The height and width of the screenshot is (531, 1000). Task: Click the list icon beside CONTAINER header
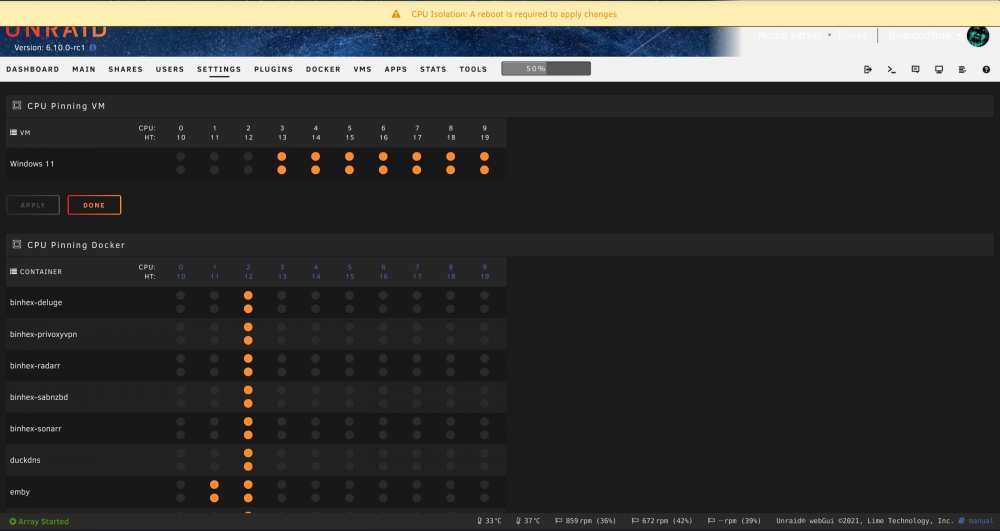(13, 272)
